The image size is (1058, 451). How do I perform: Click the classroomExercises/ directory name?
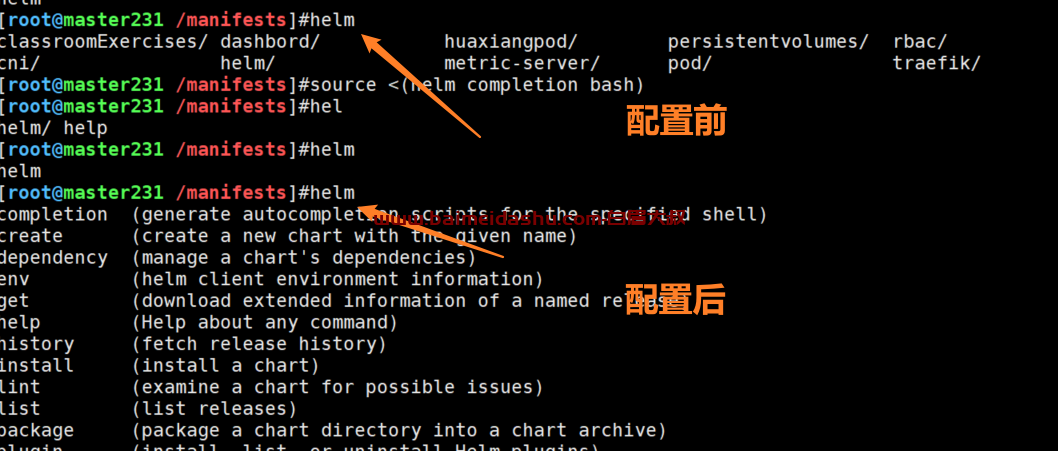pyautogui.click(x=103, y=42)
